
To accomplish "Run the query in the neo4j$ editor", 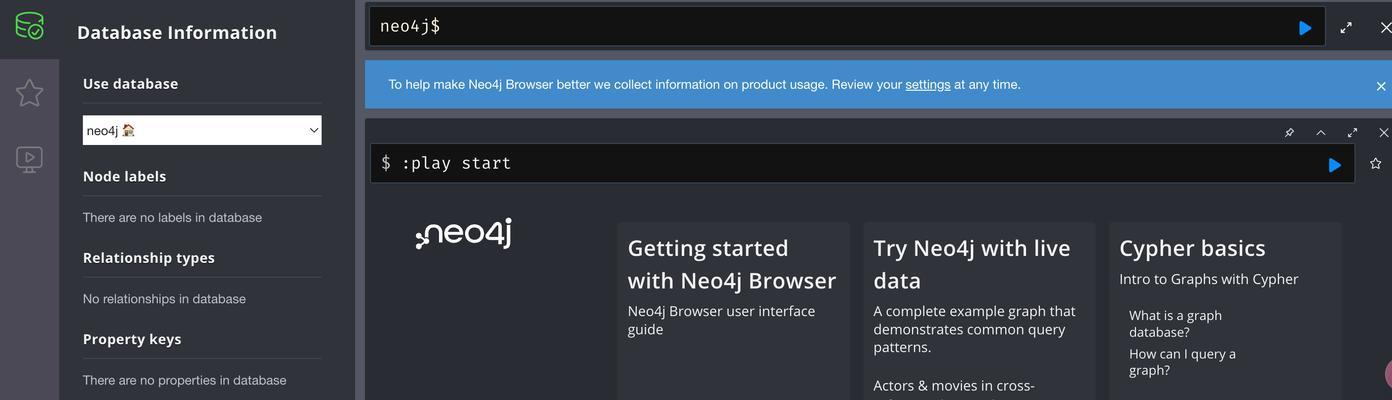I will pos(1305,28).
